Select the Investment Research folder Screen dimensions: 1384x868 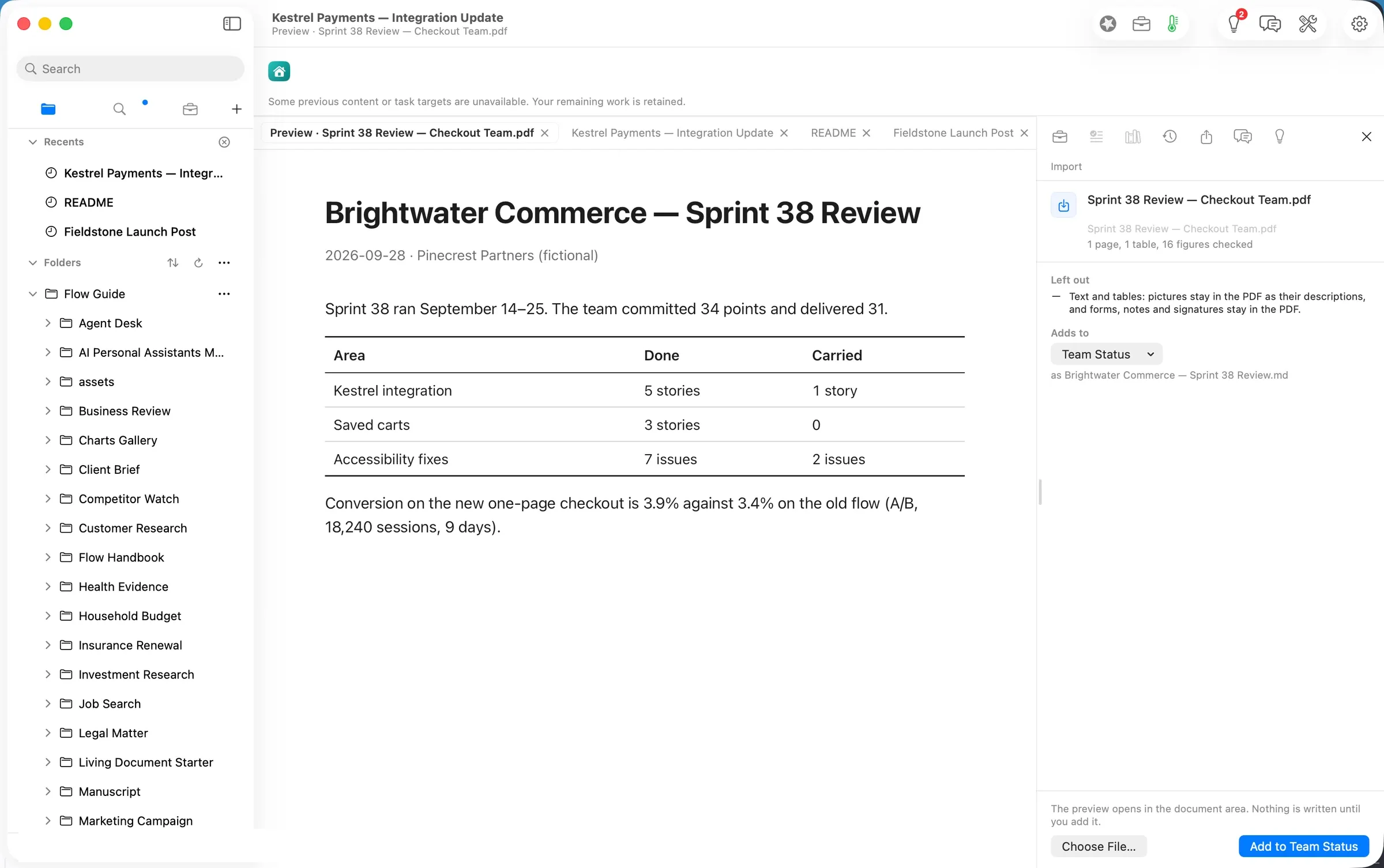pos(136,674)
